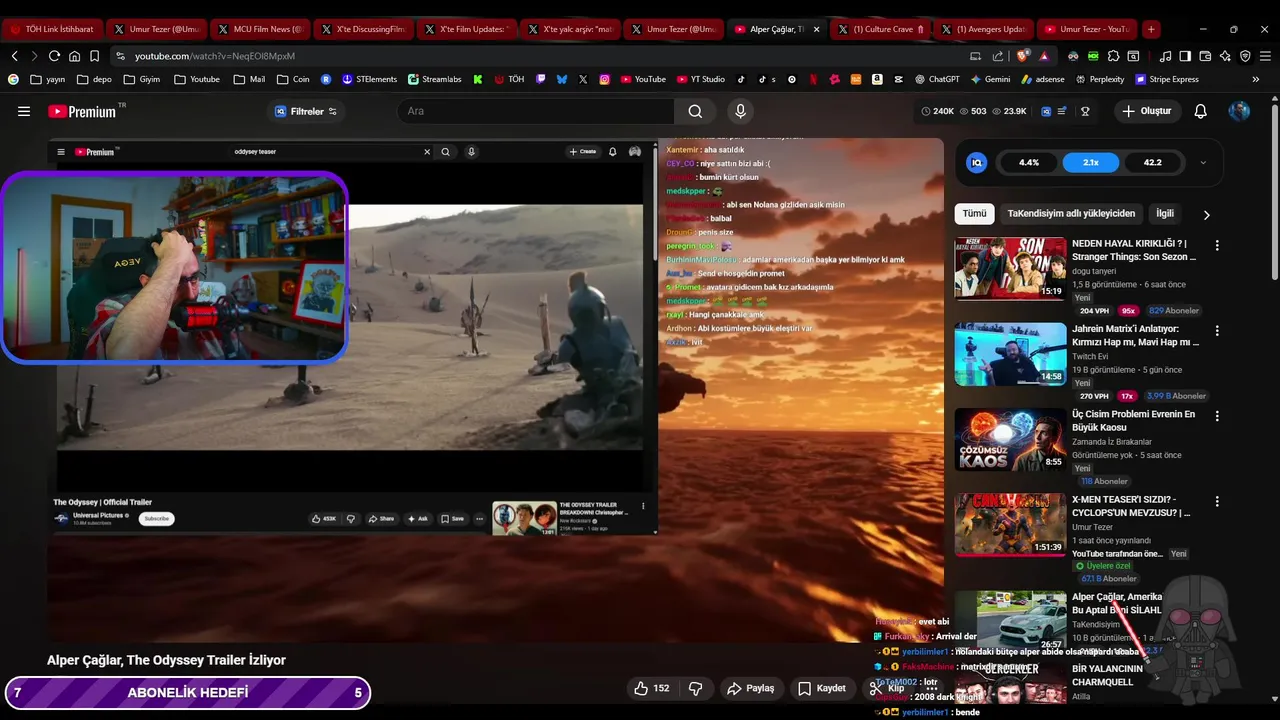1280x720 pixels.
Task: Open options for X-MEN TEASER'I SIZDI video
Action: coord(1217,501)
